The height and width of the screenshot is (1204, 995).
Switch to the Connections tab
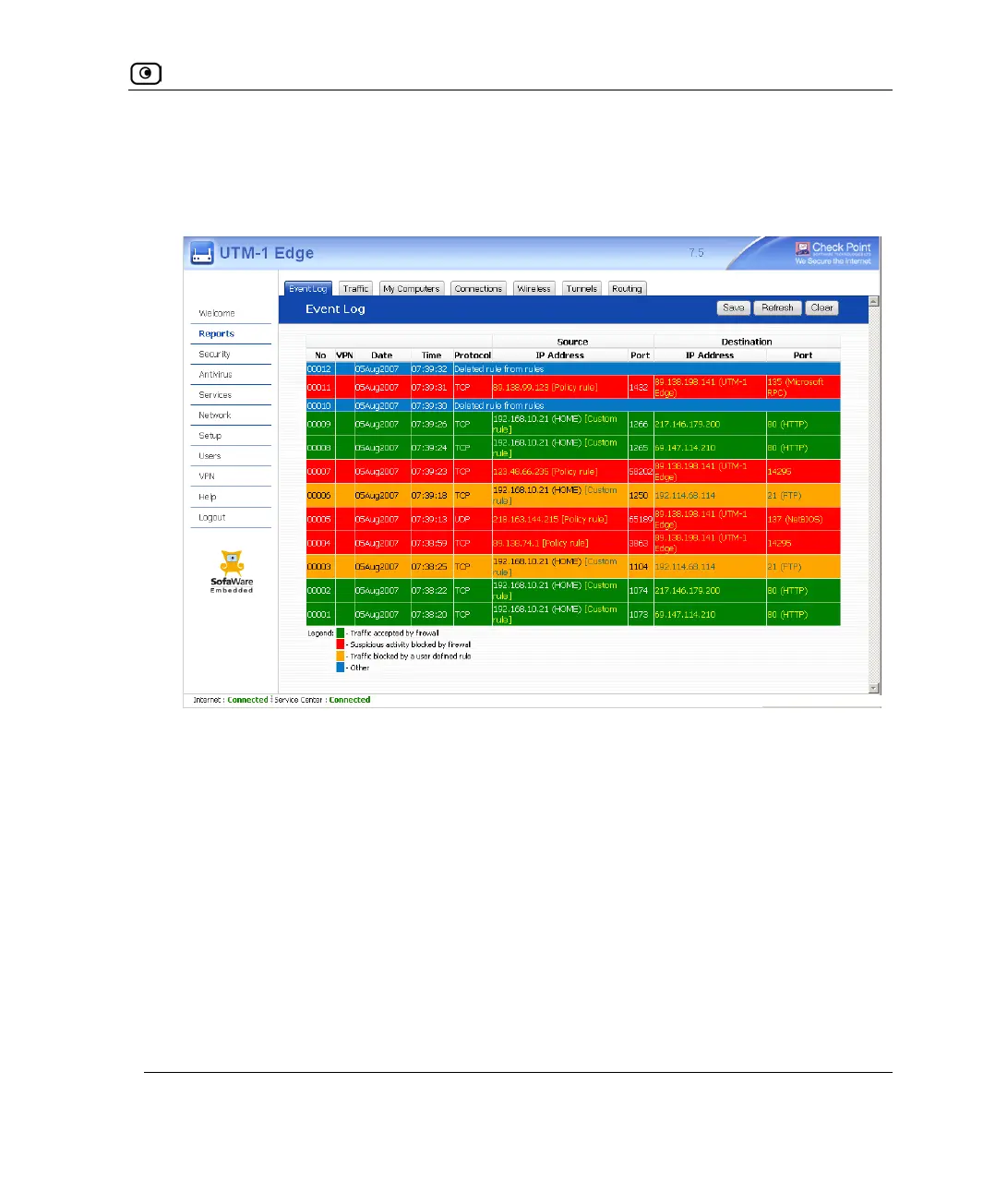[x=478, y=289]
